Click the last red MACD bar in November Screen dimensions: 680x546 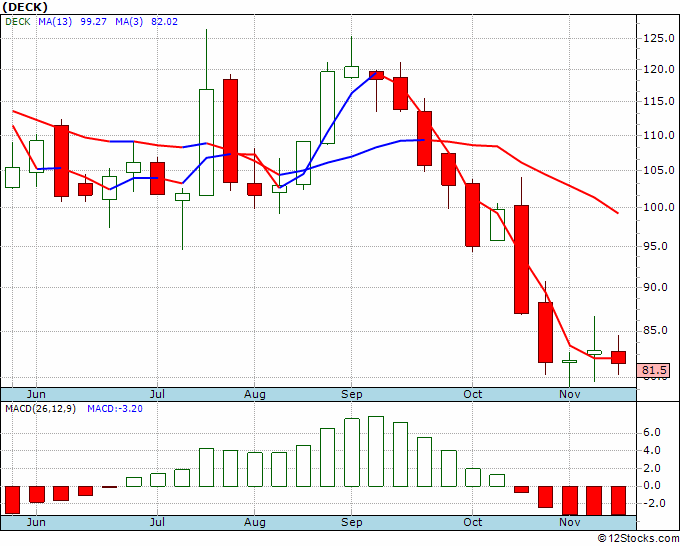(x=618, y=501)
